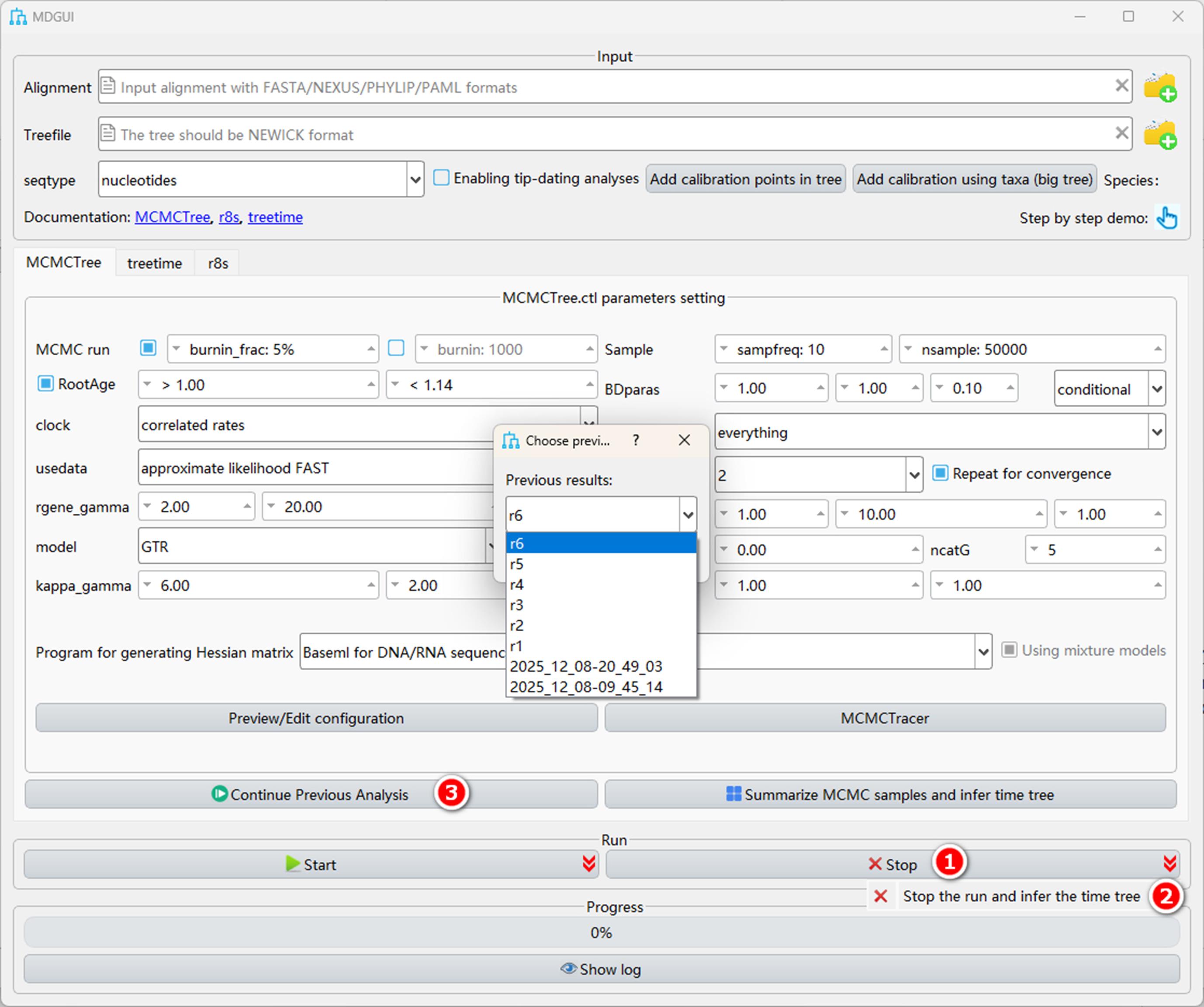Click the Alignment input field

pos(615,87)
